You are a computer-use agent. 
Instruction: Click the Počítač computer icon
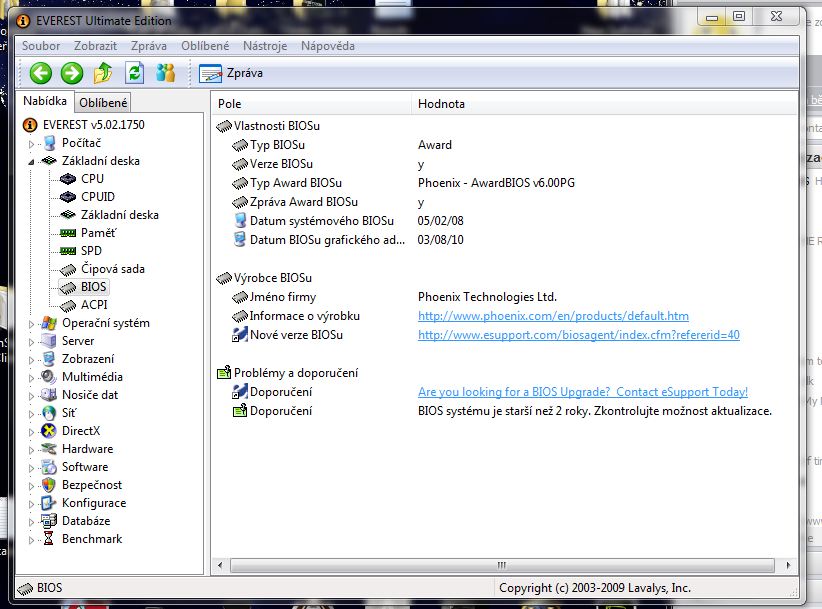coord(49,143)
